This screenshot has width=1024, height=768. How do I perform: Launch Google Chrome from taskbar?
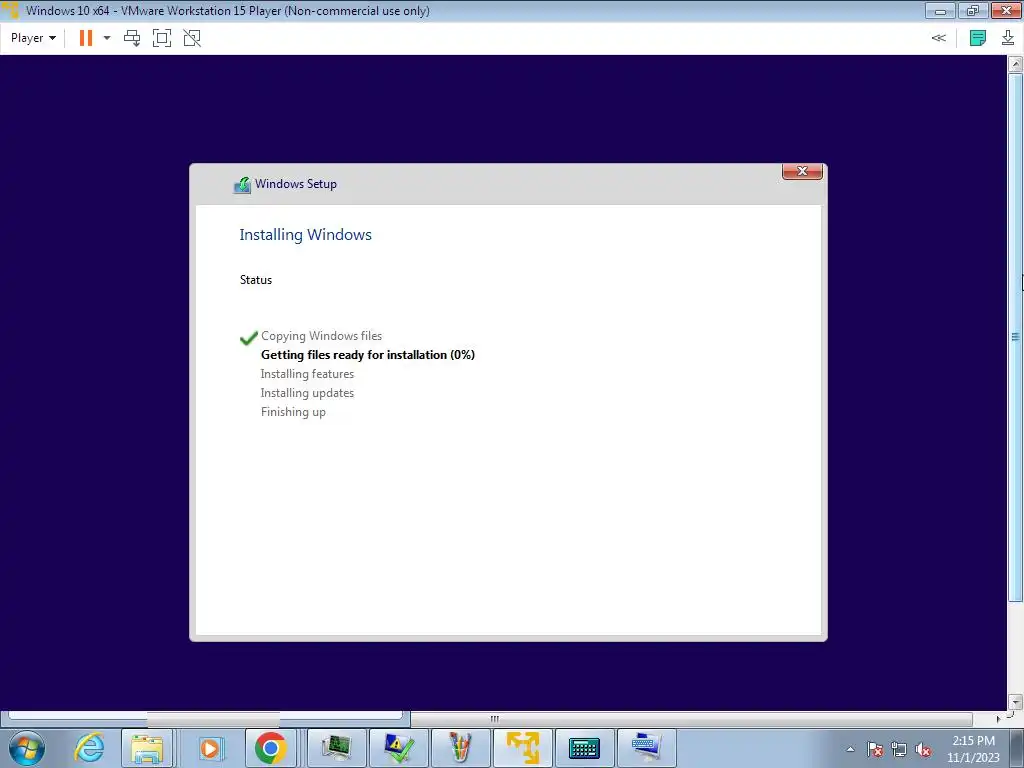[x=270, y=748]
